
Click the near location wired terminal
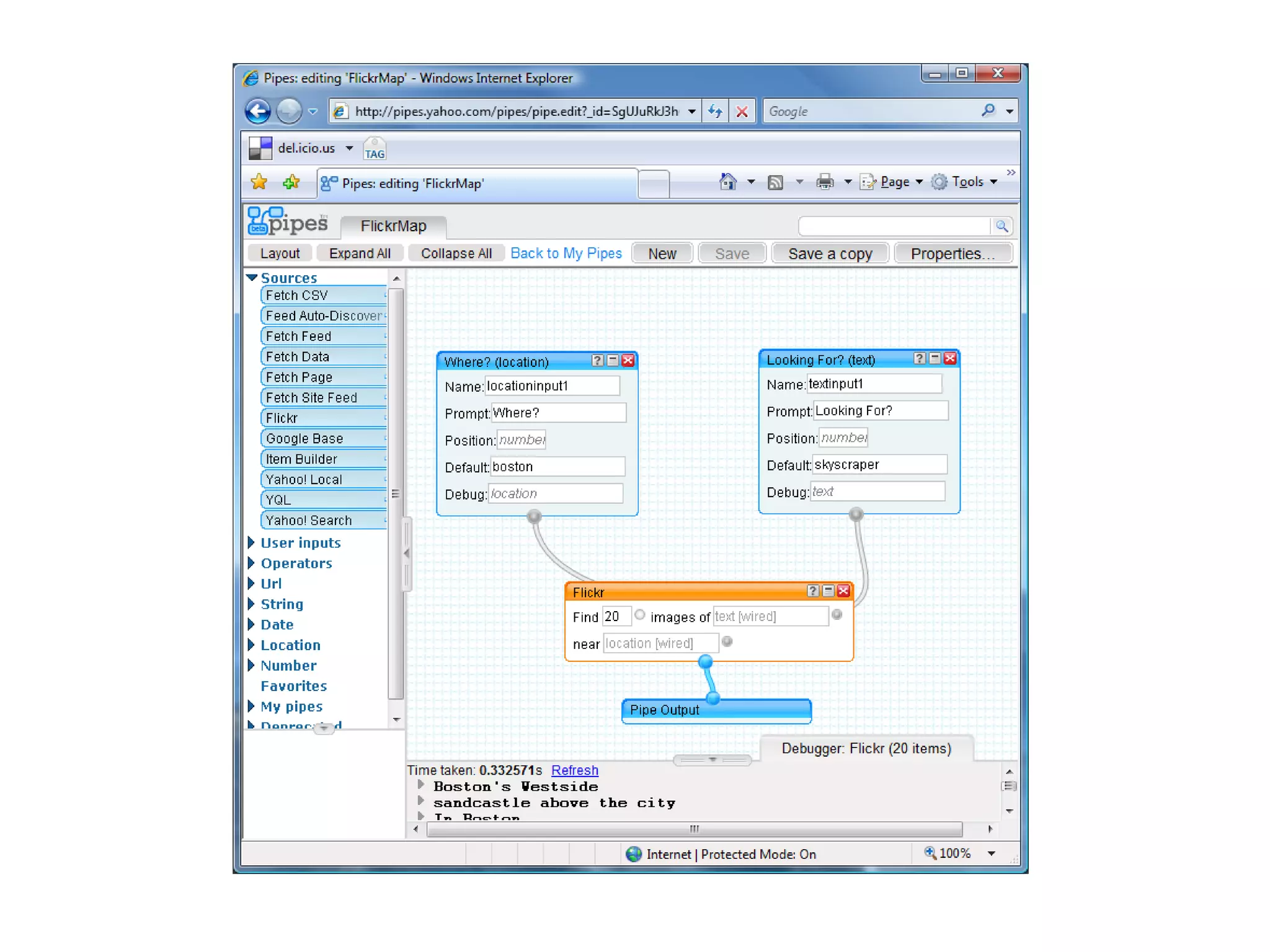pyautogui.click(x=727, y=642)
